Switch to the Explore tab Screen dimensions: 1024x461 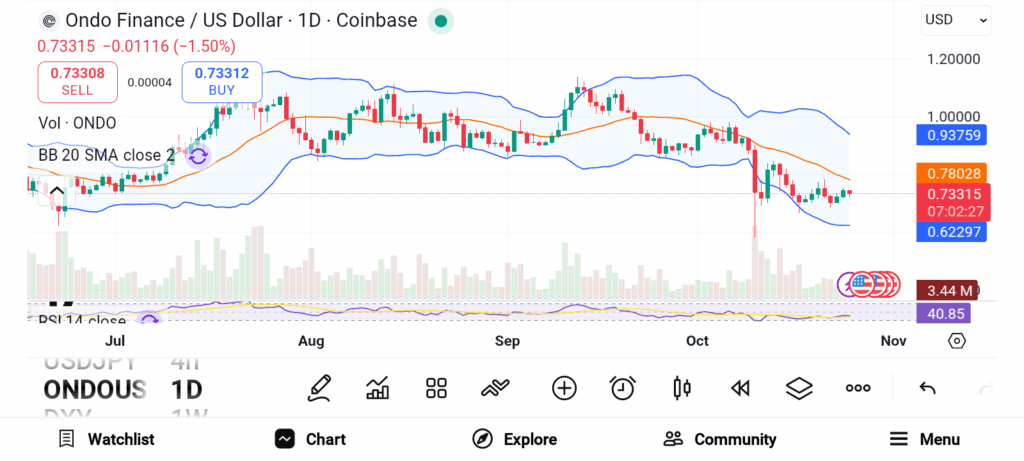[x=515, y=439]
